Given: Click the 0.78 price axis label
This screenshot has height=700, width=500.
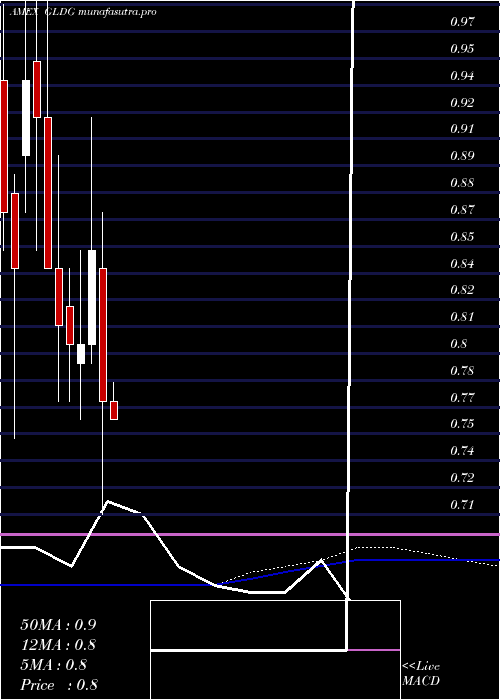Looking at the screenshot, I should click(x=462, y=371).
